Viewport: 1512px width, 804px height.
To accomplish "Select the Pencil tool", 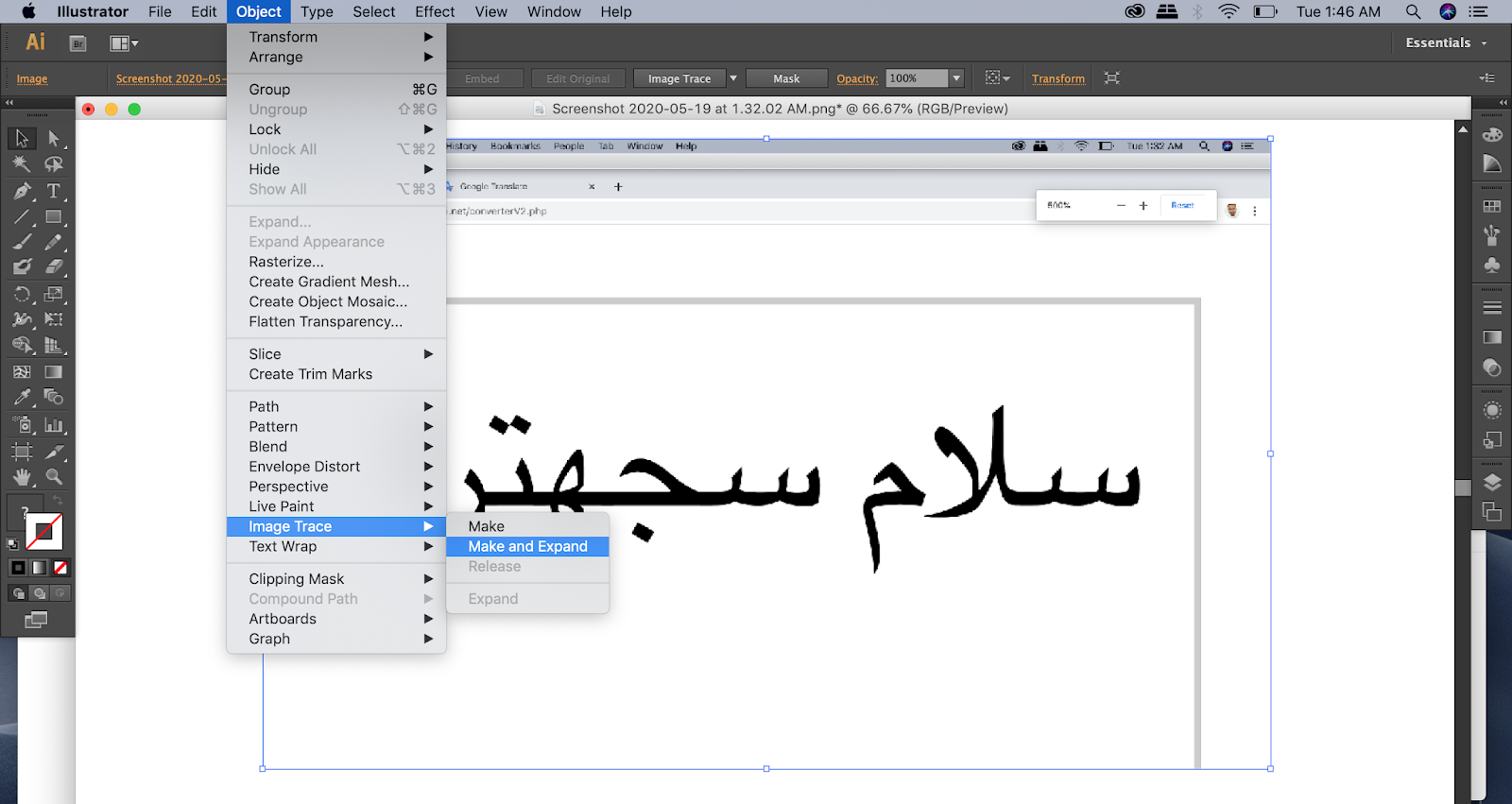I will [54, 243].
